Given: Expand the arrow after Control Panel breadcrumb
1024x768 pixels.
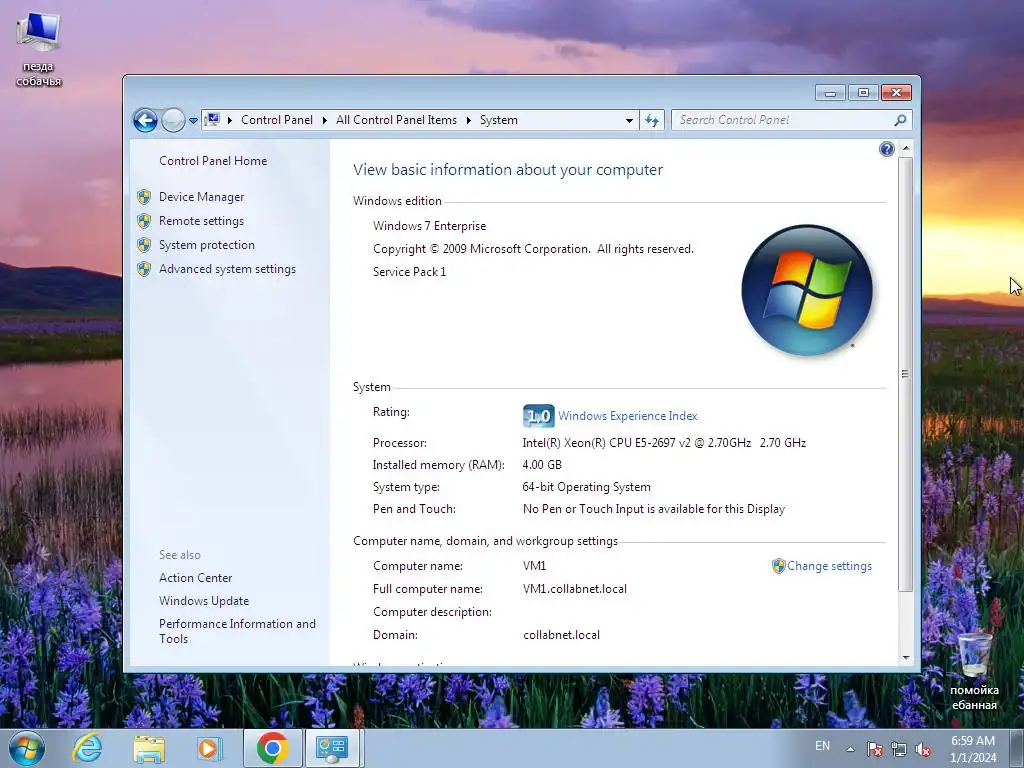Looking at the screenshot, I should coord(325,120).
